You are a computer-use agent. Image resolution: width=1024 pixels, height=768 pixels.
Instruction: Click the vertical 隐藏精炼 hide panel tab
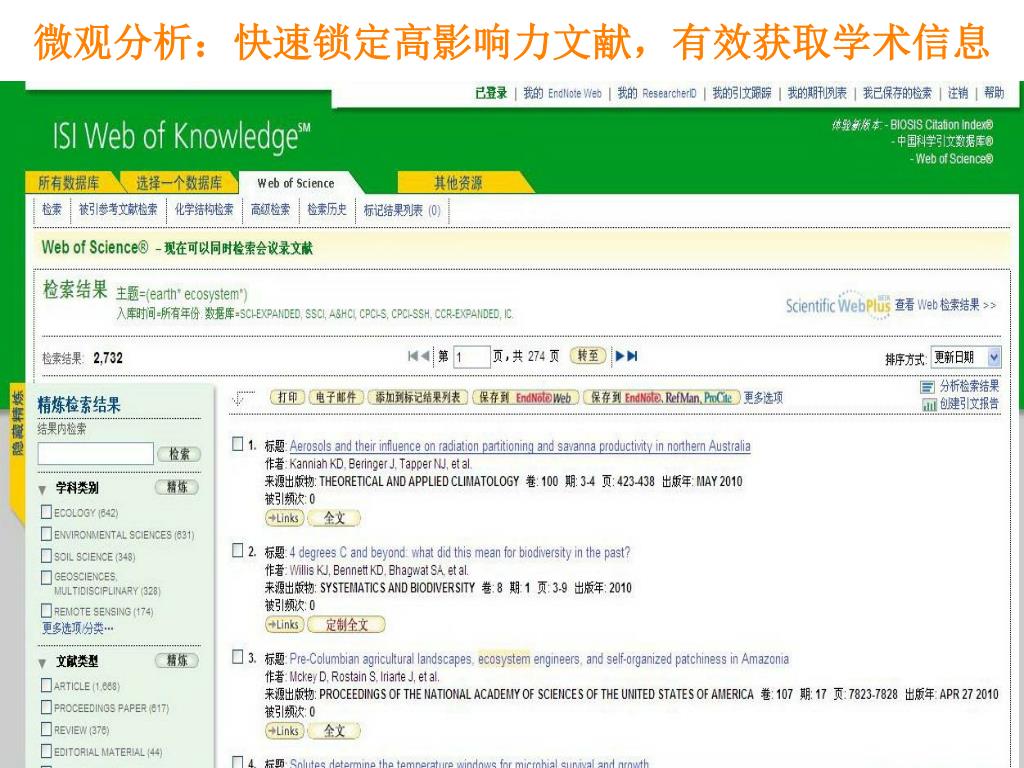click(18, 423)
